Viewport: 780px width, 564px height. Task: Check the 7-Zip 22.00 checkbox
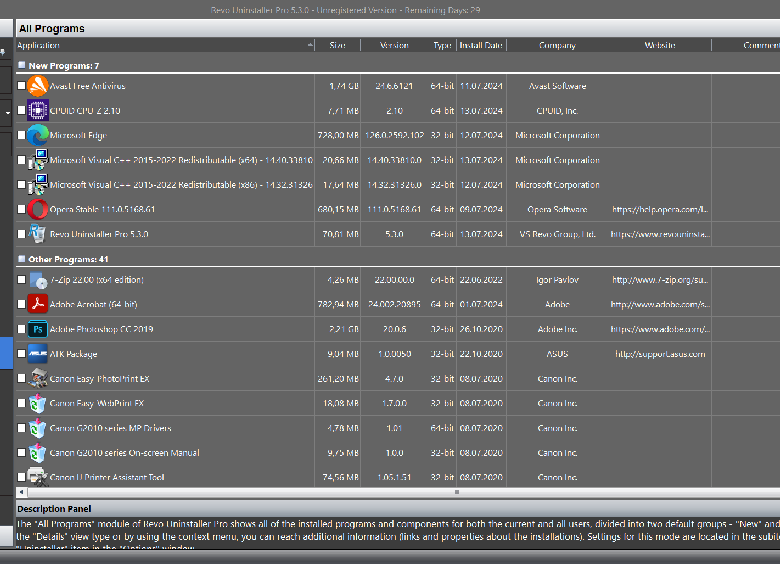tap(21, 280)
